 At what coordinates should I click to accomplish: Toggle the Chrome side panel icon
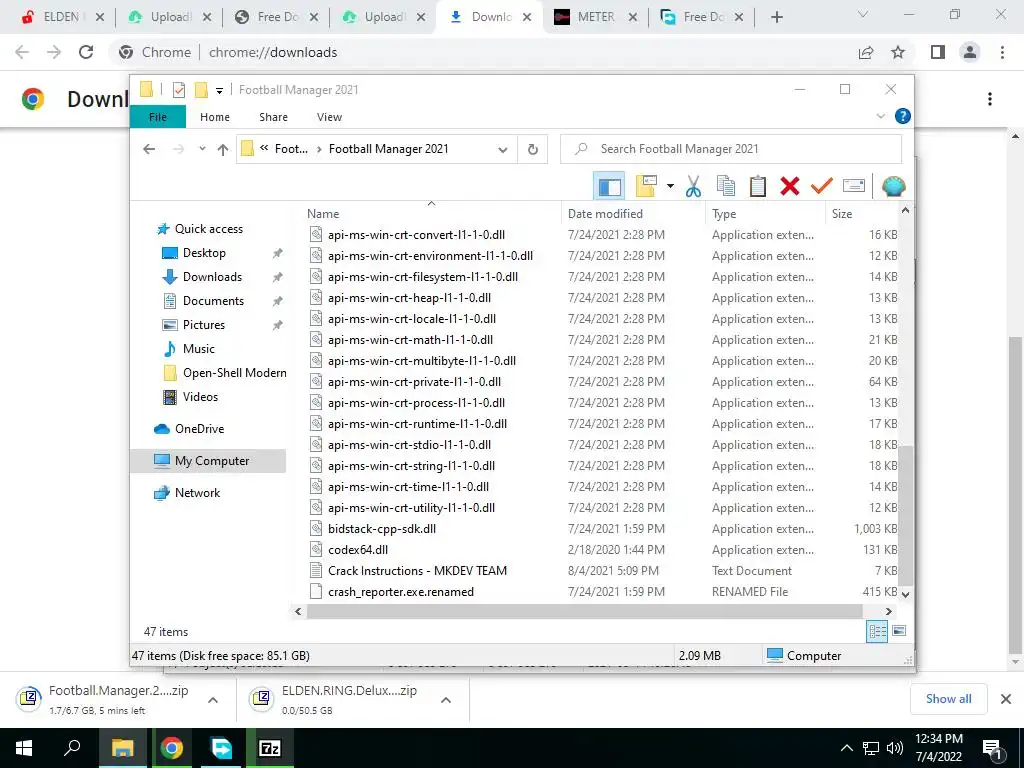pyautogui.click(x=938, y=52)
